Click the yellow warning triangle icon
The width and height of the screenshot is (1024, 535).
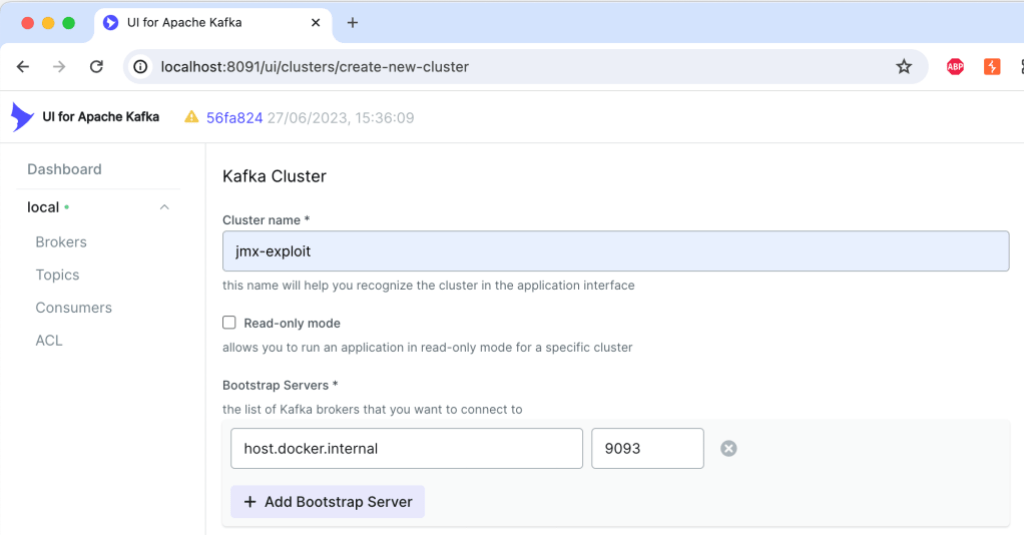pyautogui.click(x=191, y=117)
